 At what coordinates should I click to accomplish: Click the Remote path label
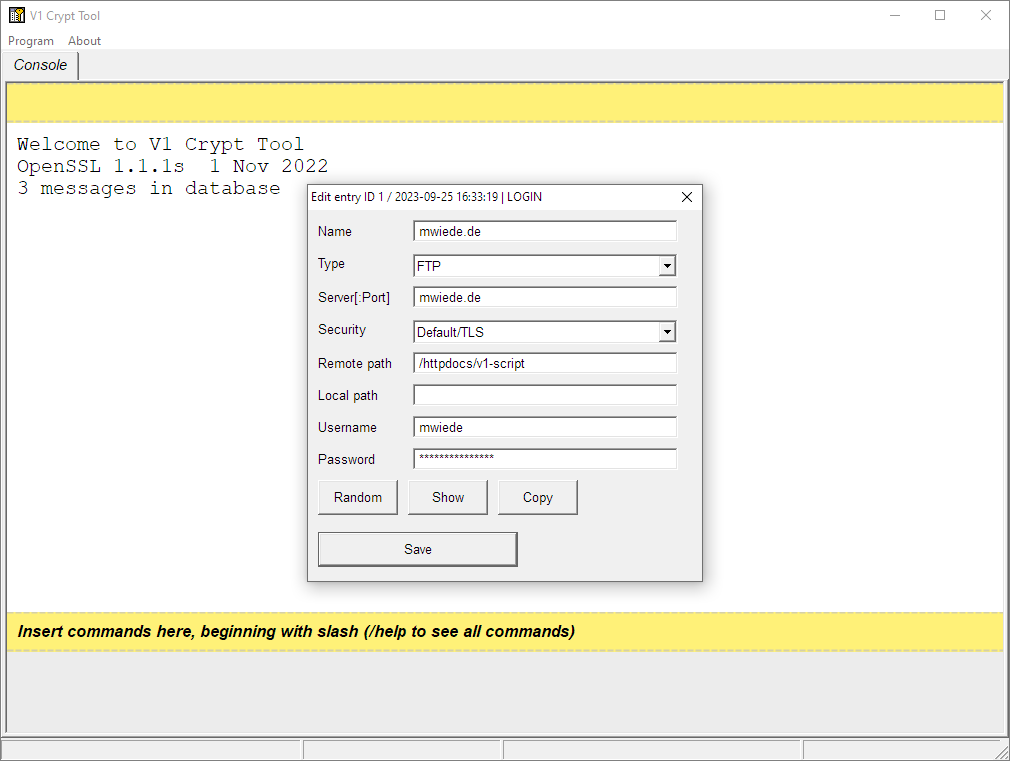[x=354, y=363]
